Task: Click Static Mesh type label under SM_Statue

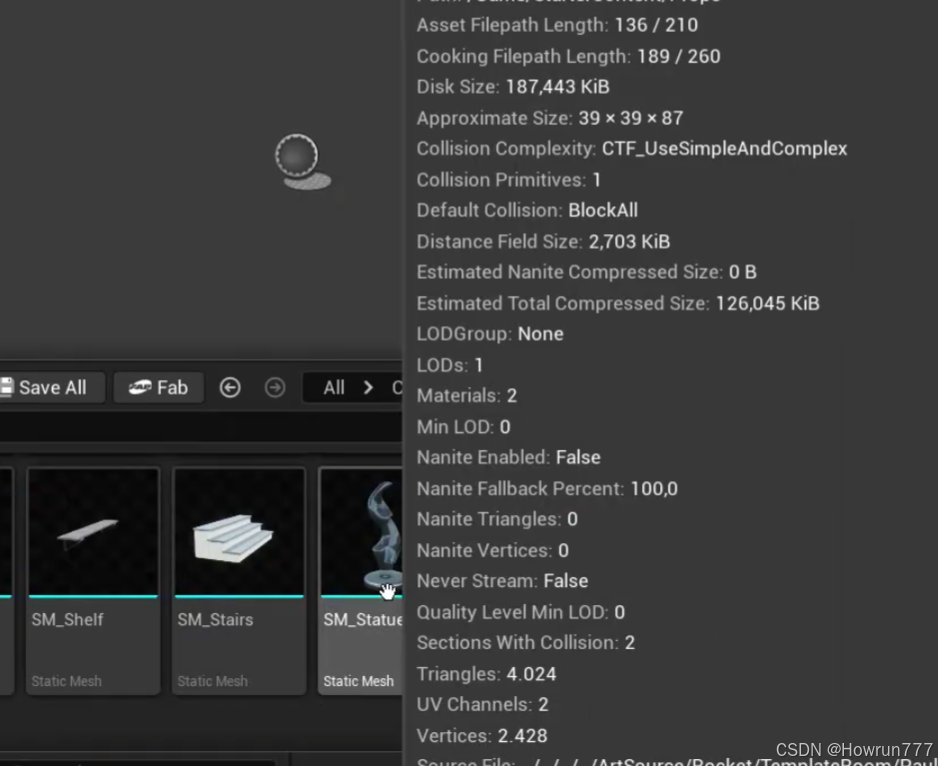Action: point(358,681)
